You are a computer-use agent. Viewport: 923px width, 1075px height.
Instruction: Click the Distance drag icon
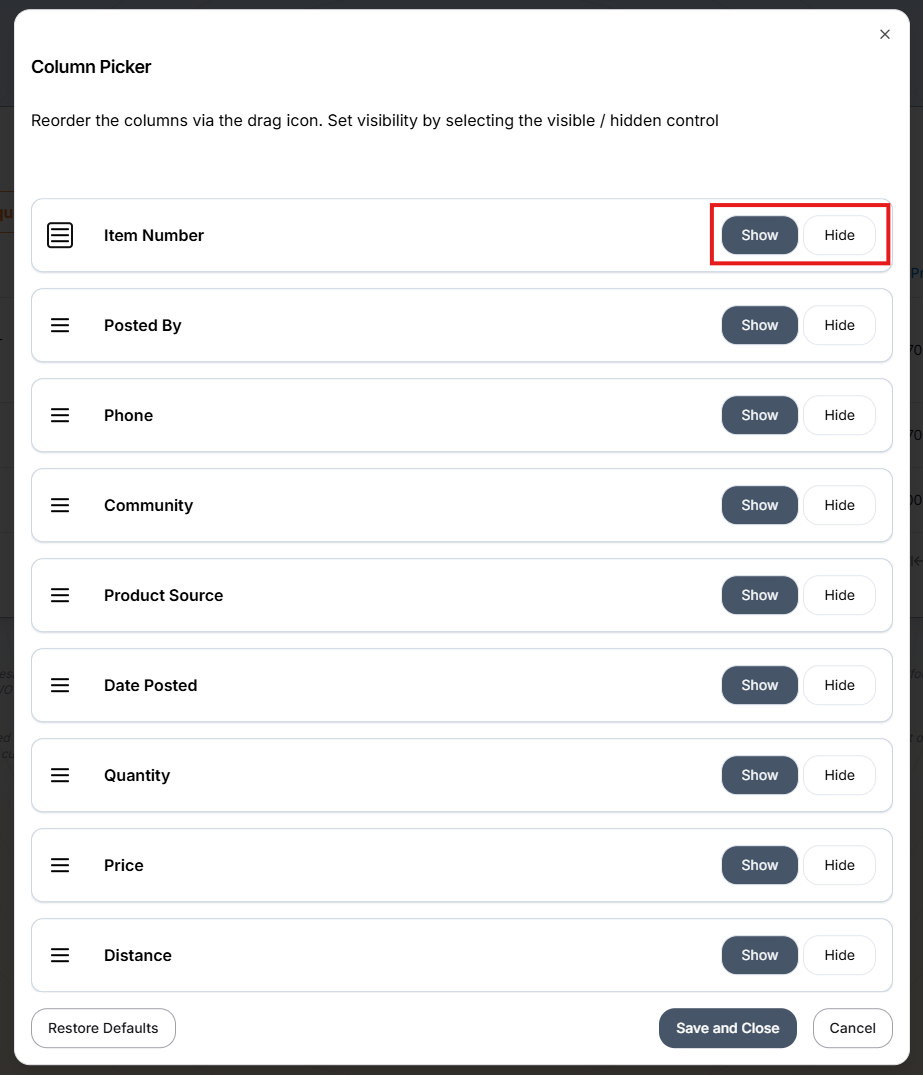(x=60, y=955)
